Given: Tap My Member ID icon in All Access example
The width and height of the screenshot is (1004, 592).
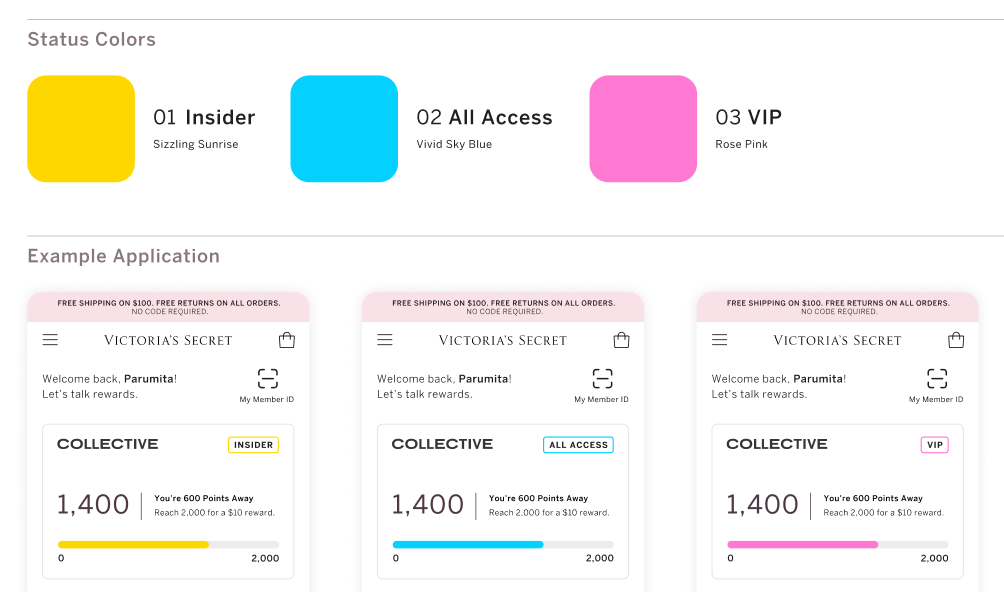Looking at the screenshot, I should tap(602, 379).
